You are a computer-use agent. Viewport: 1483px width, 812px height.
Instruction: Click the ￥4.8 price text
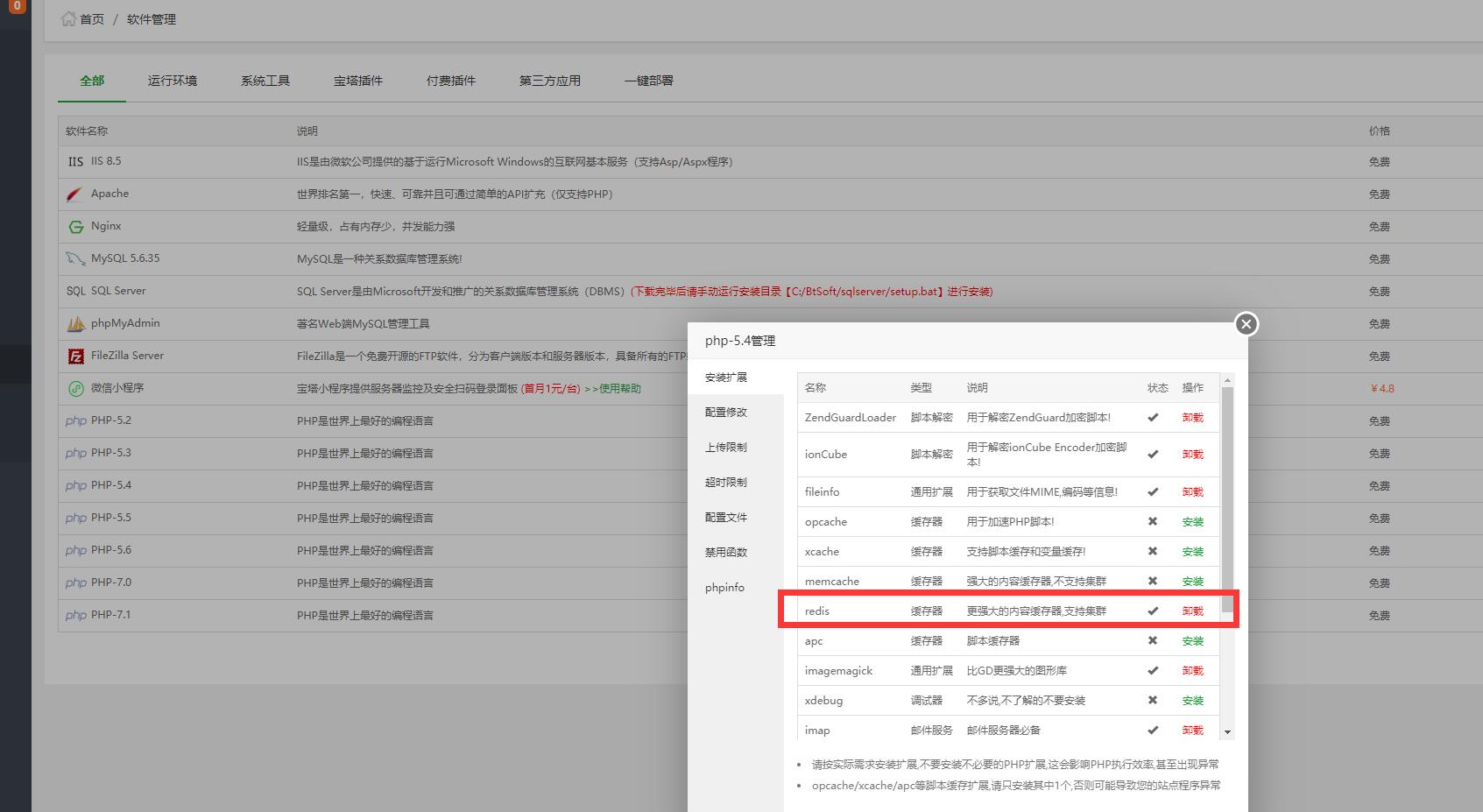(x=1382, y=388)
